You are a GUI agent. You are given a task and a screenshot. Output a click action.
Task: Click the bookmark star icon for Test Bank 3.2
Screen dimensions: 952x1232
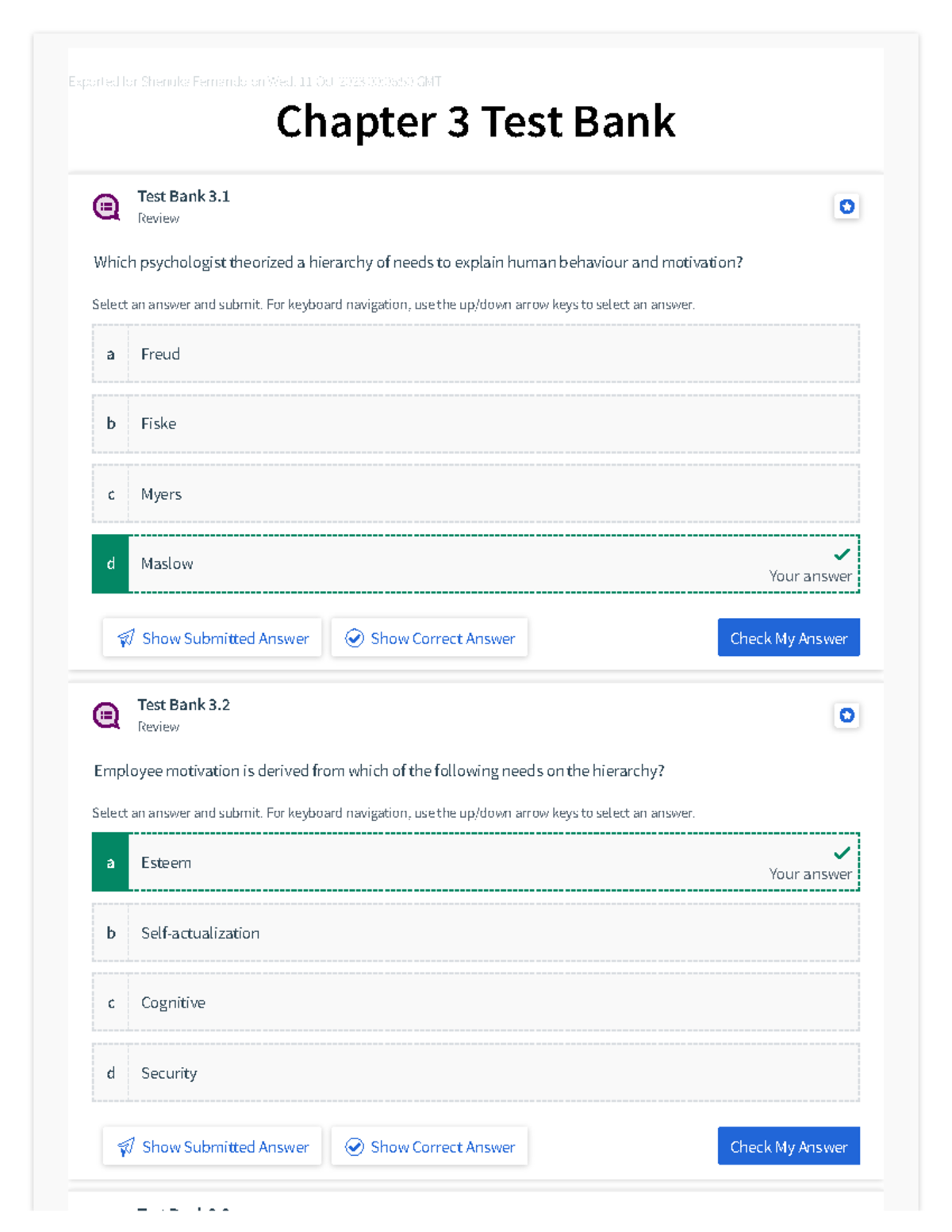click(846, 715)
